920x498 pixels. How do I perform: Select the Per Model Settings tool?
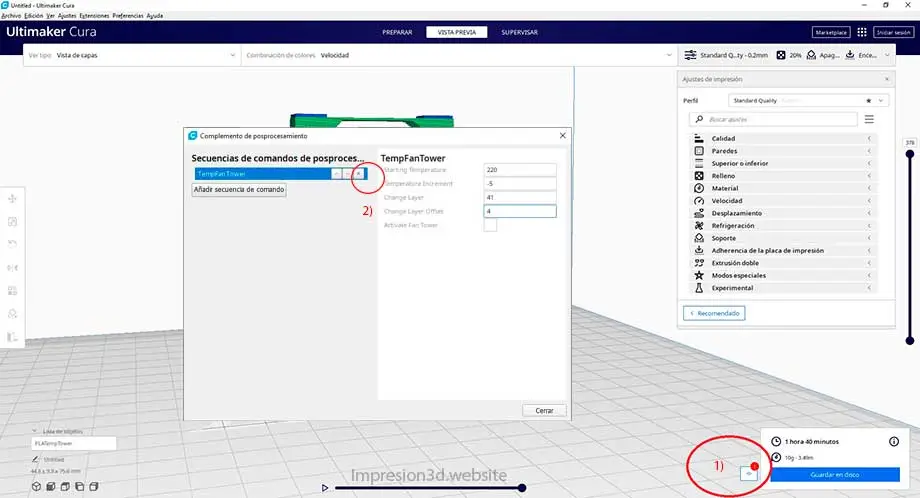[x=12, y=291]
